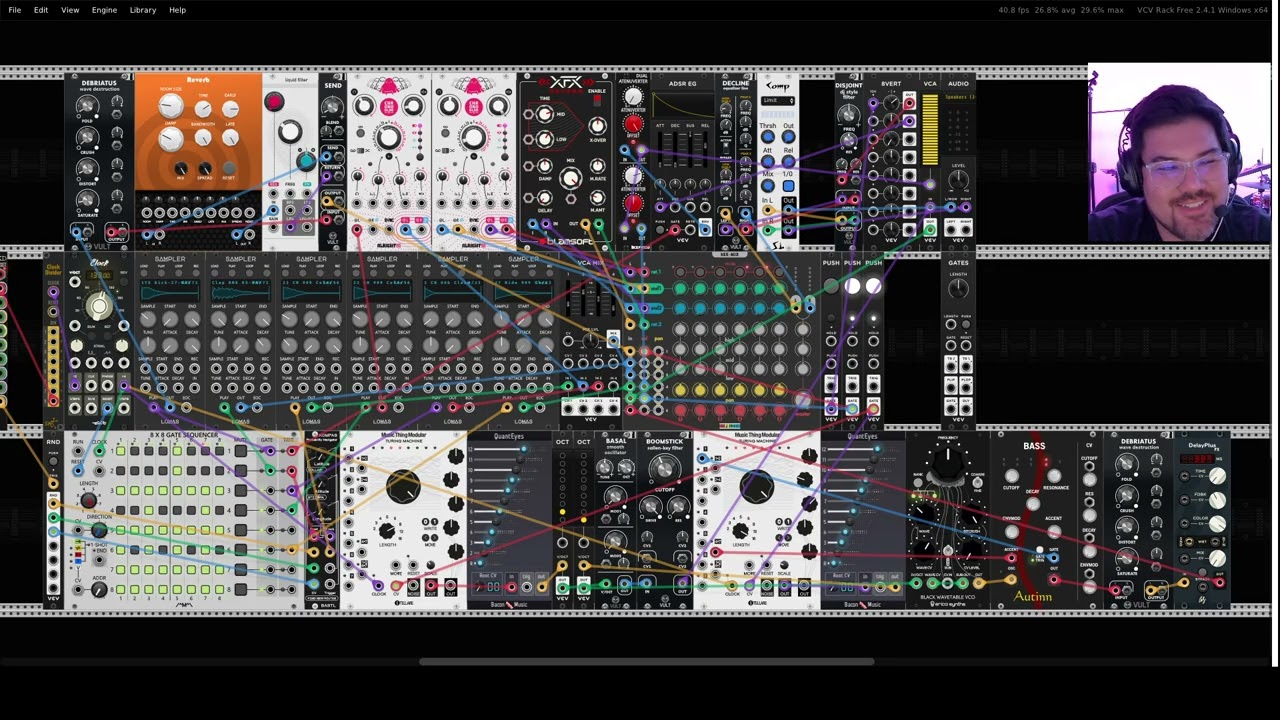The height and width of the screenshot is (720, 1280).
Task: Turn the left Turing Machine large knob
Action: (x=403, y=485)
